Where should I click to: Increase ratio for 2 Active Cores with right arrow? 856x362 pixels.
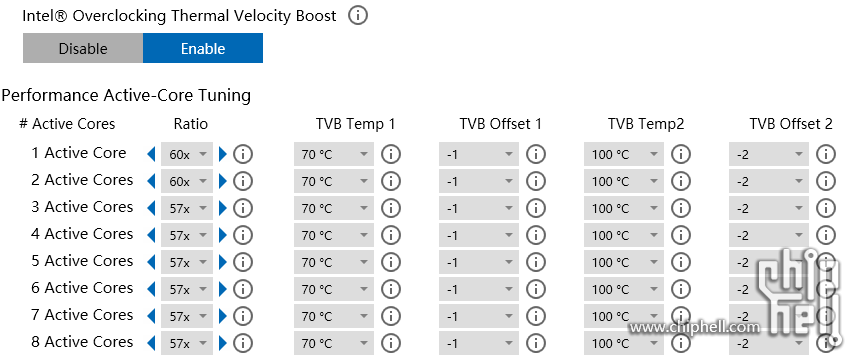coord(222,181)
